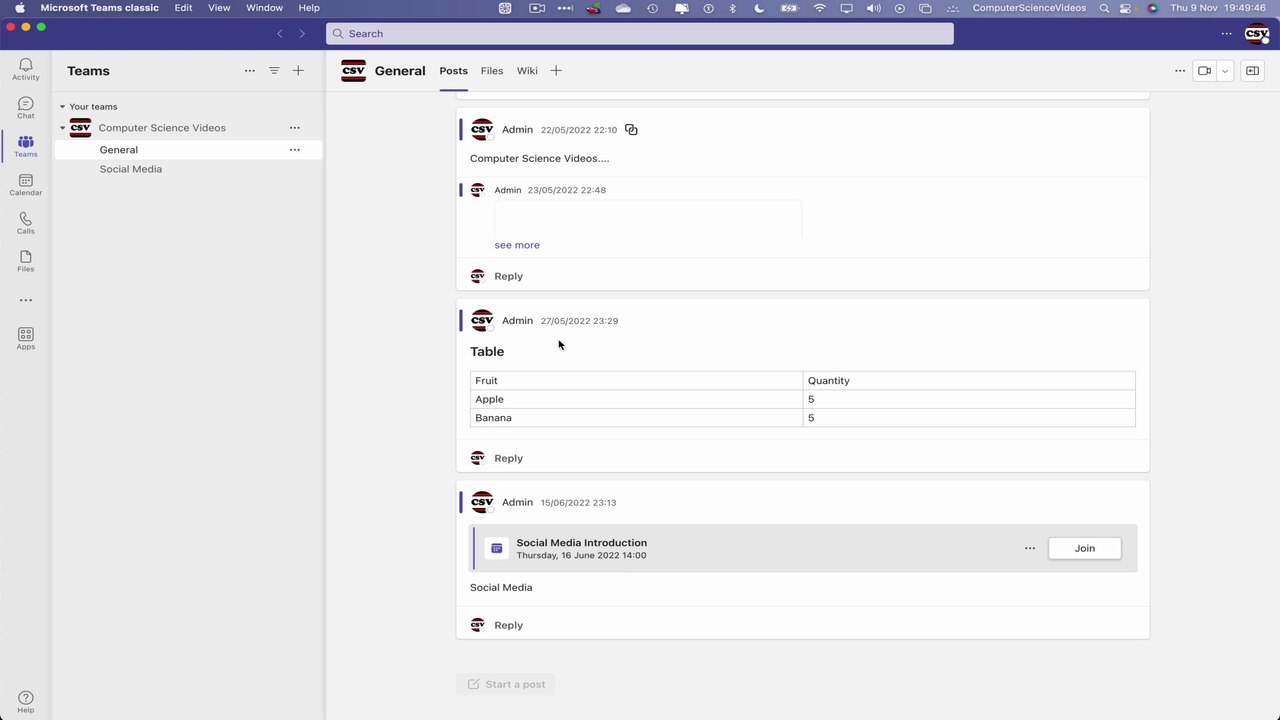Screen dimensions: 1280x720
Task: Collapse the Your teams section
Action: pyautogui.click(x=62, y=107)
